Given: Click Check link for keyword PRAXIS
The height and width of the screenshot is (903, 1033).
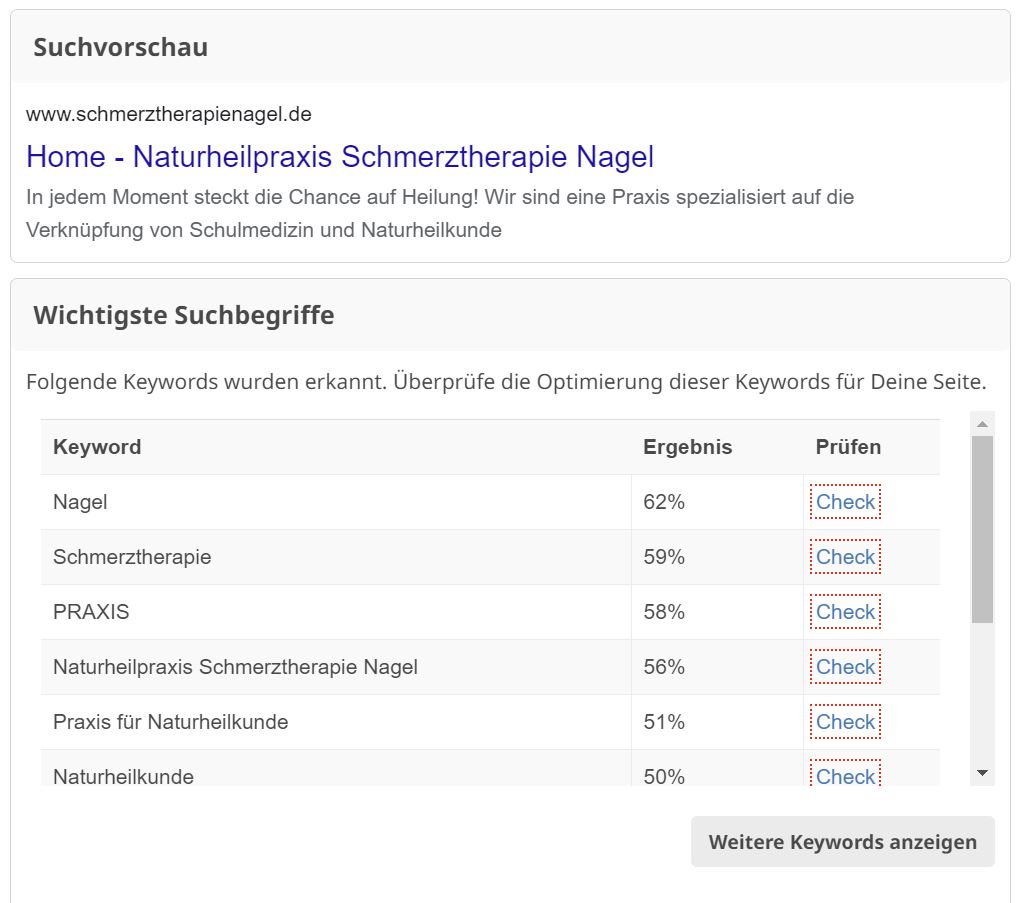Looking at the screenshot, I should 845,612.
